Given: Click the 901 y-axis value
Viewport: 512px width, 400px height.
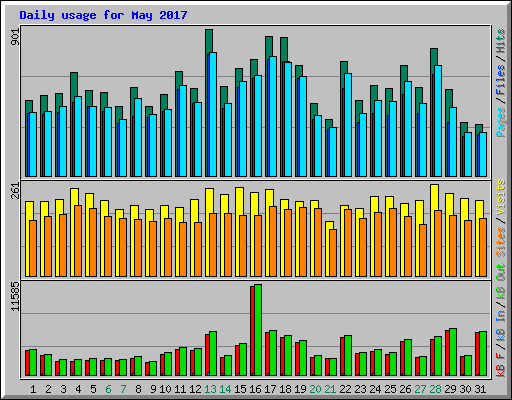Looking at the screenshot, I should pyautogui.click(x=15, y=37).
